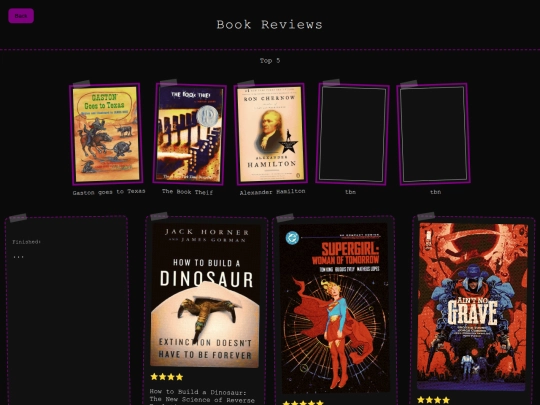Click 'The Book Theif' caption text
This screenshot has width=540, height=405.
coord(188,192)
